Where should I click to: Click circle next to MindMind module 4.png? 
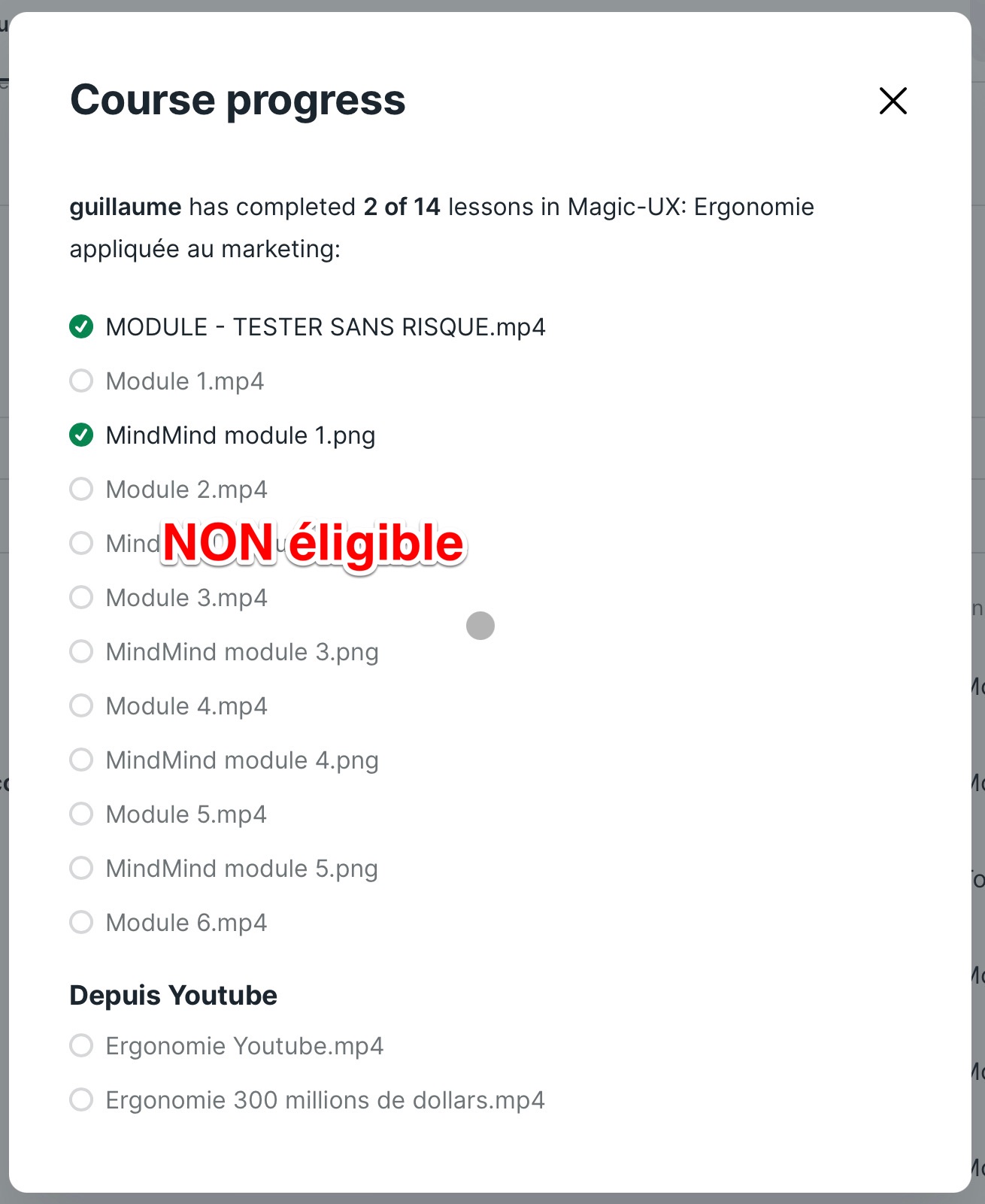pyautogui.click(x=81, y=760)
